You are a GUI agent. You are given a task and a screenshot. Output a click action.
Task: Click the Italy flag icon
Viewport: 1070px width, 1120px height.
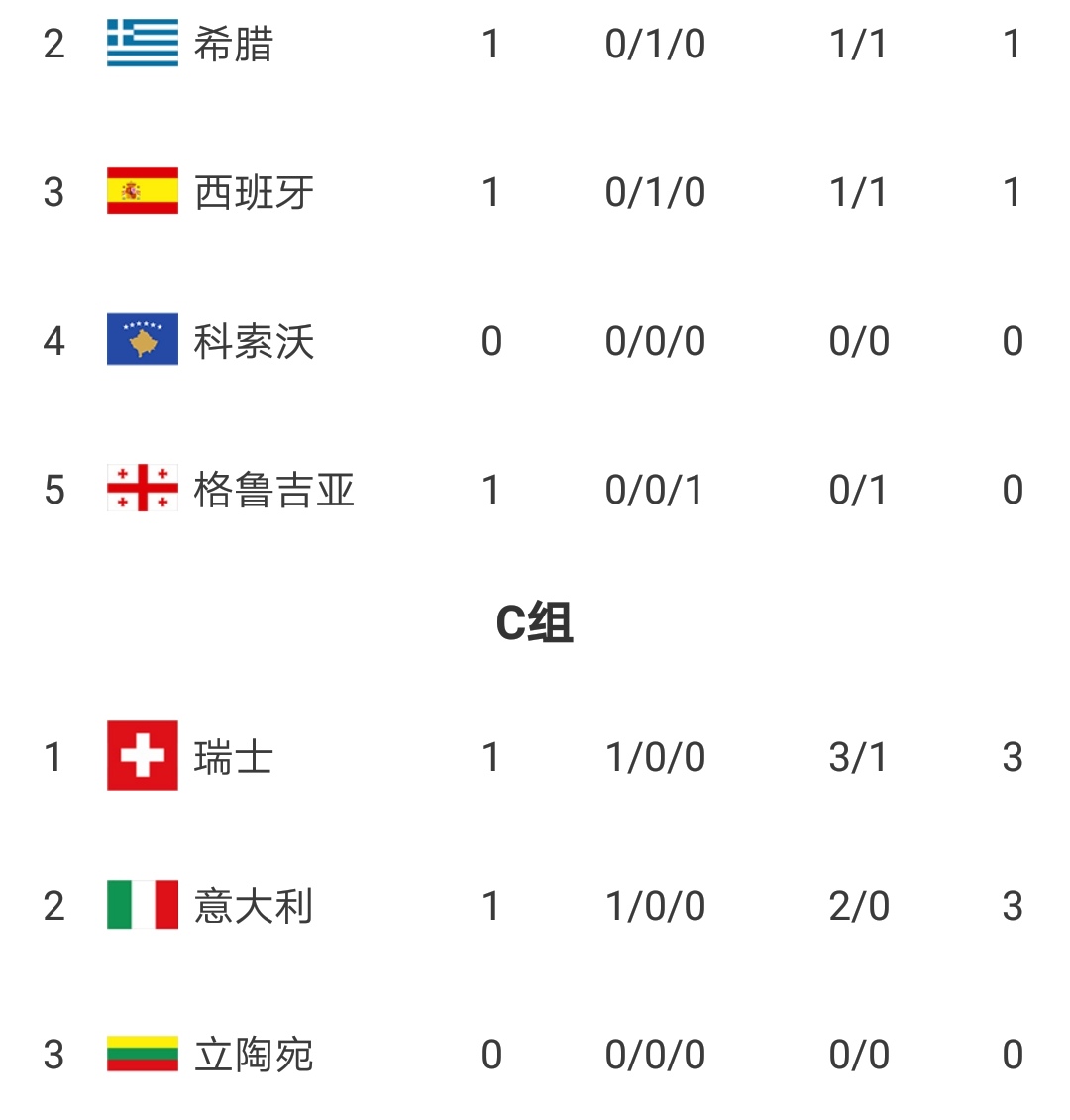[143, 905]
